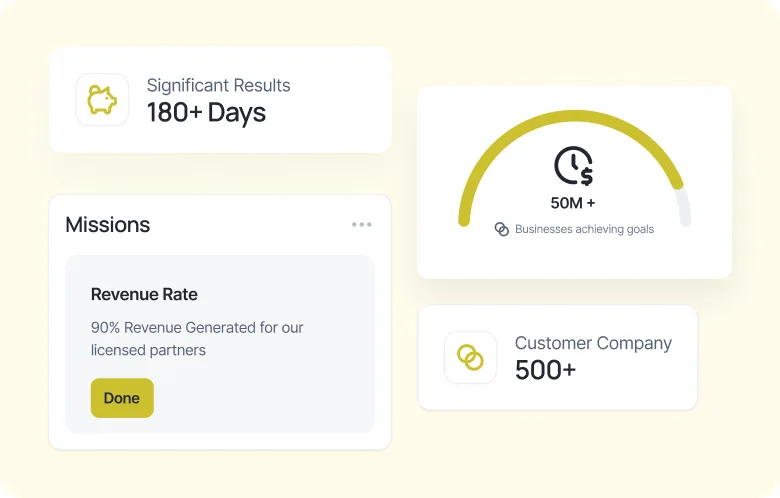Image resolution: width=780 pixels, height=498 pixels.
Task: Select the Revenue Rate mission title
Action: (x=144, y=294)
